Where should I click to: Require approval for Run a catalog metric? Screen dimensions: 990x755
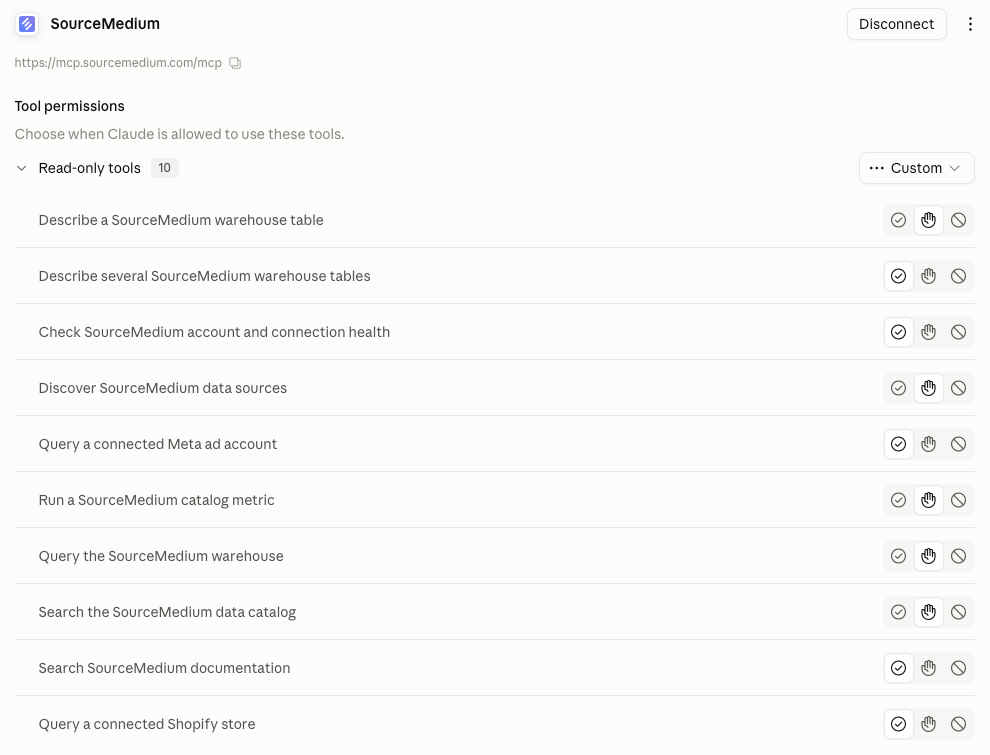tap(928, 501)
